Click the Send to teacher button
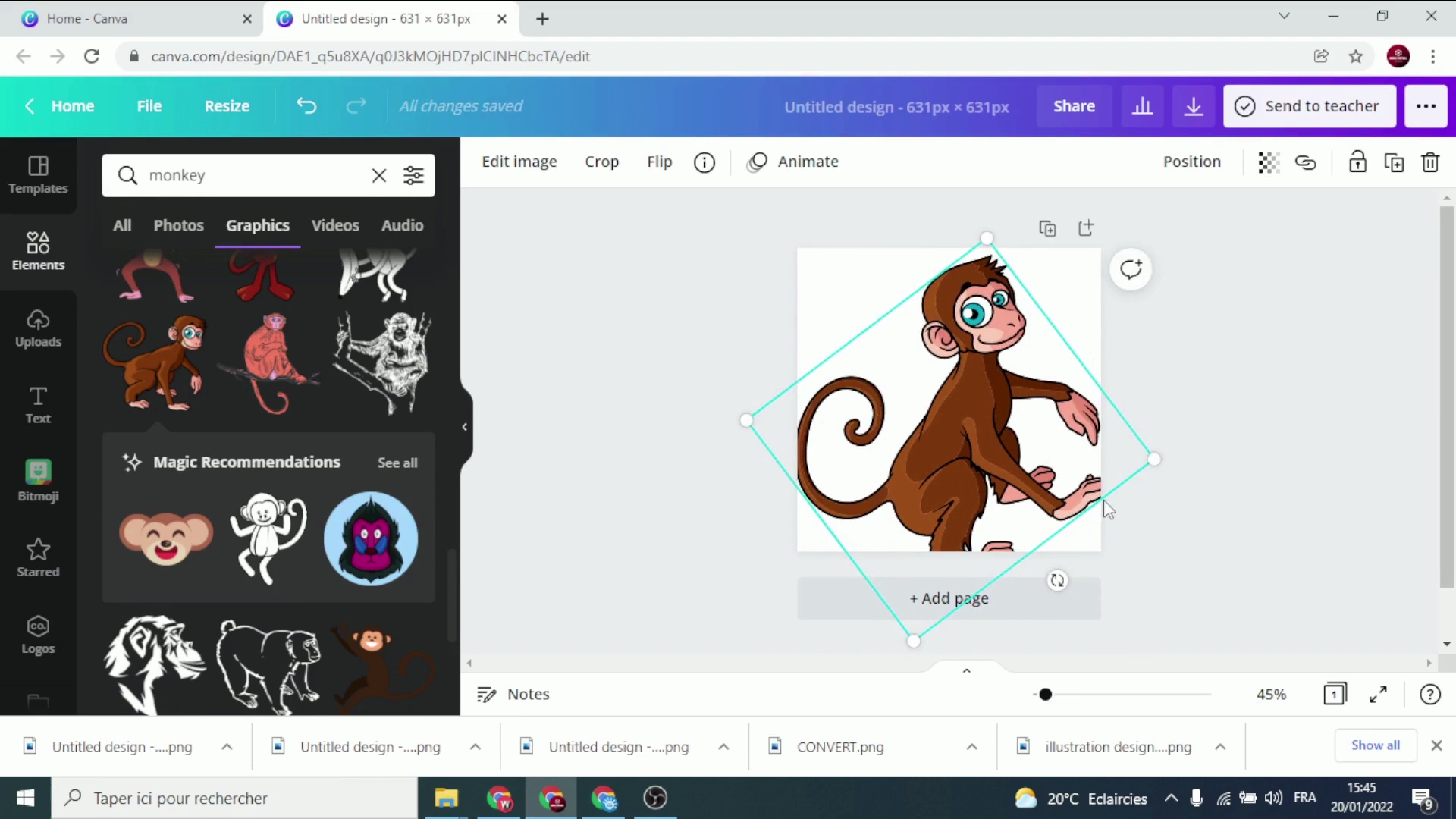This screenshot has height=819, width=1456. (x=1312, y=105)
